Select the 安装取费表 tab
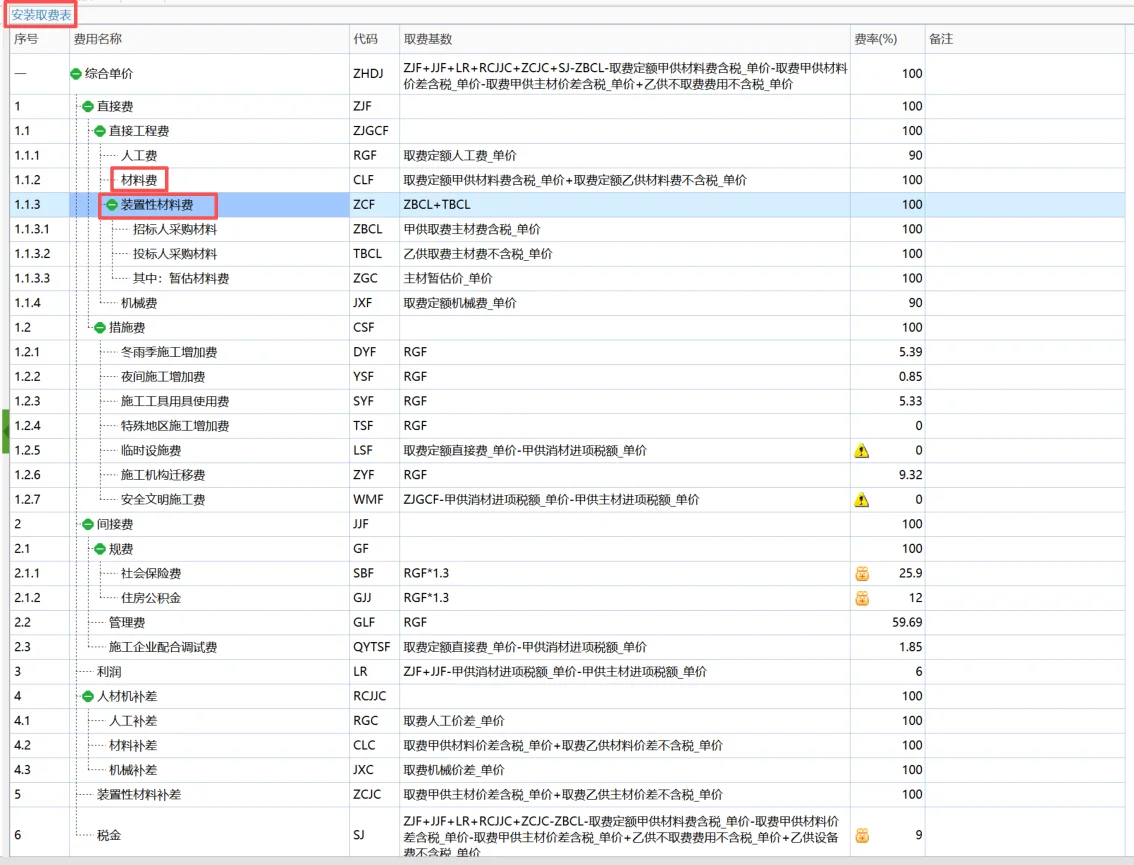 [40, 15]
